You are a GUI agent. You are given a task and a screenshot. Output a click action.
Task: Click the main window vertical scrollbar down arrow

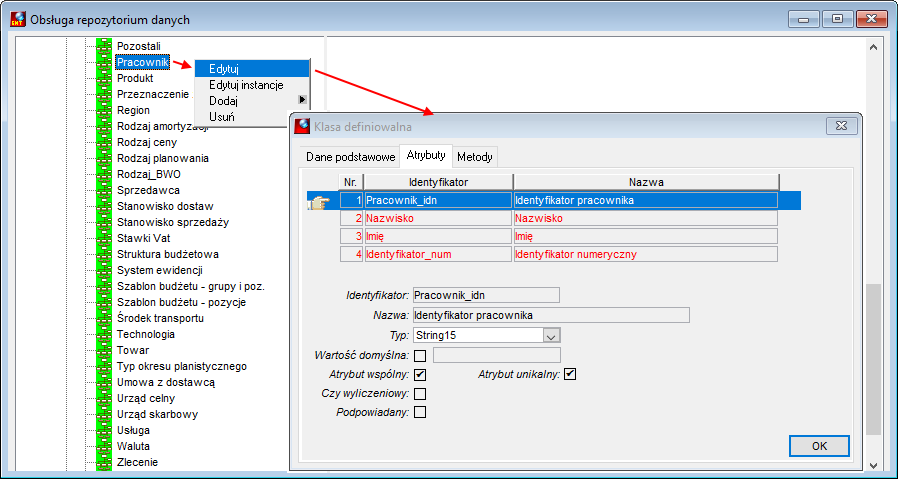873,465
